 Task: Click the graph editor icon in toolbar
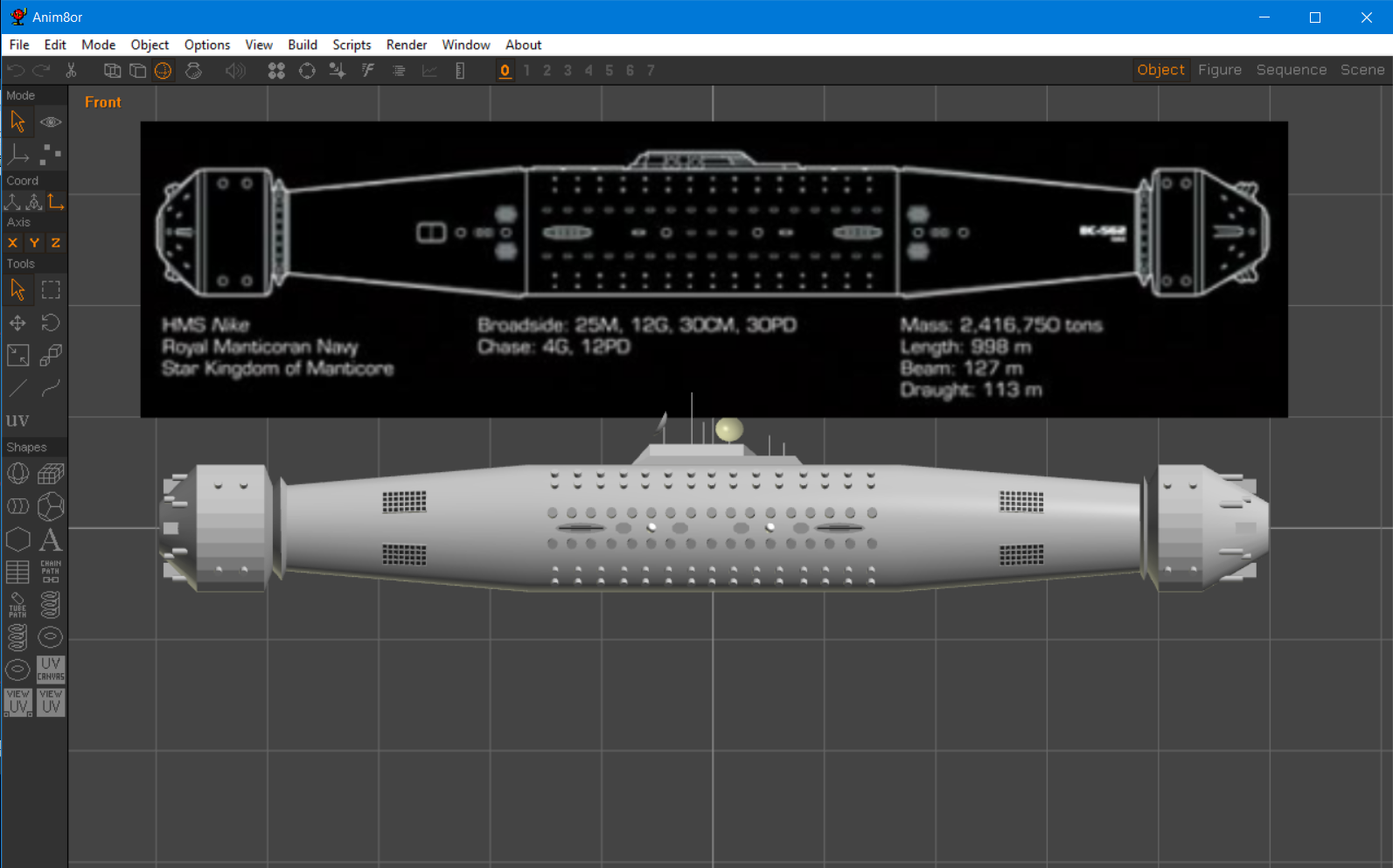(429, 71)
